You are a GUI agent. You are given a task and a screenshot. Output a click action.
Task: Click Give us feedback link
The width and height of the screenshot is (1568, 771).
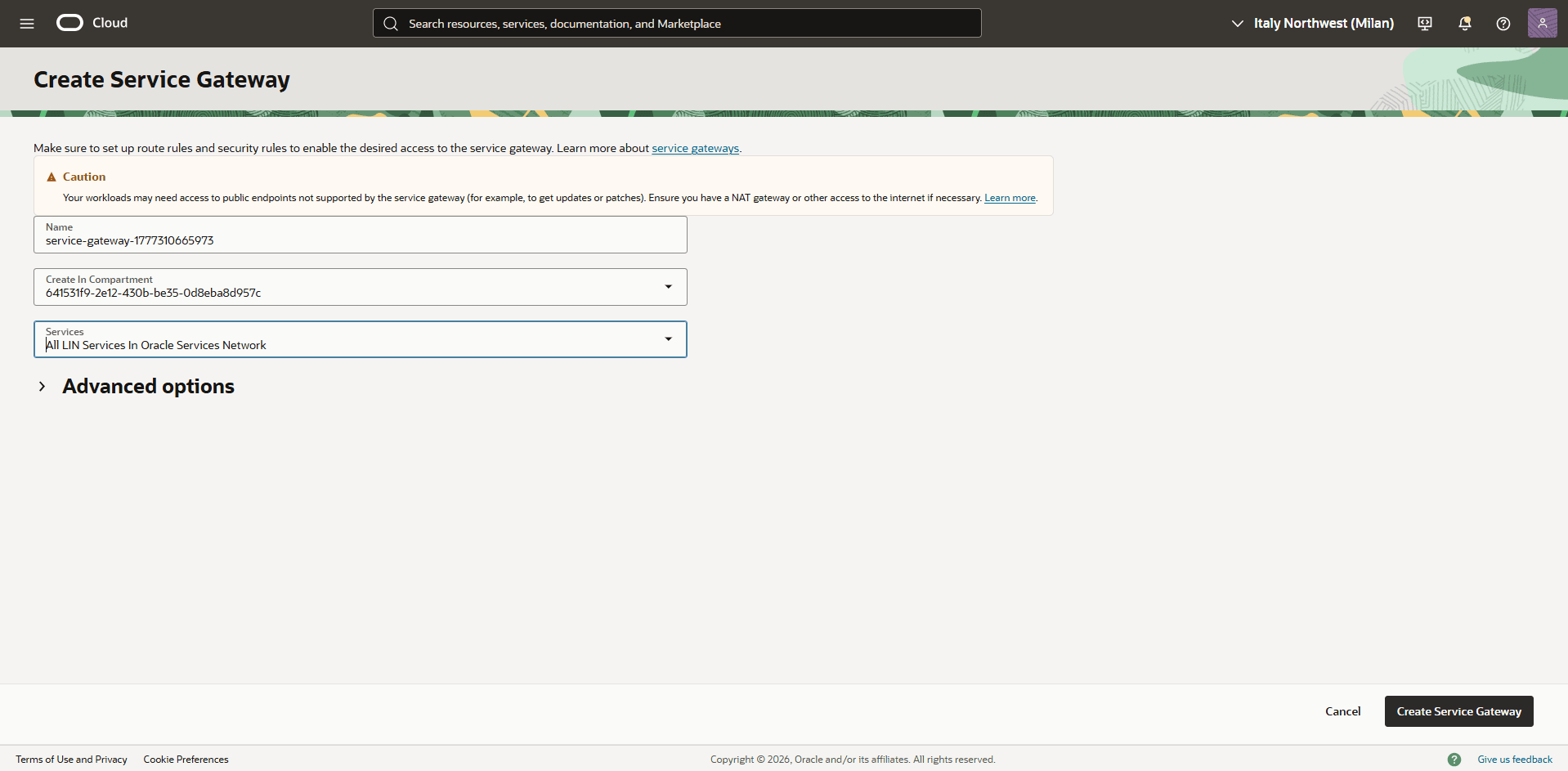[x=1514, y=760]
